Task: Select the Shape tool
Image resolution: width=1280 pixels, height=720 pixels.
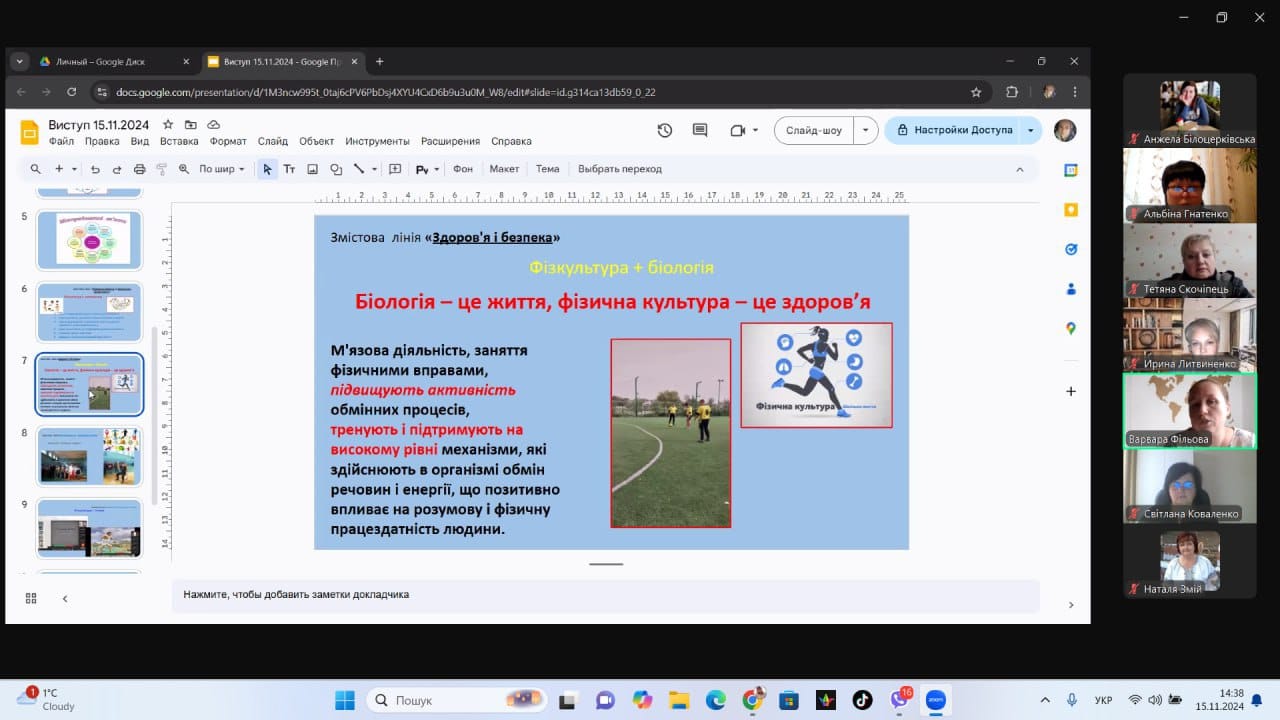Action: pyautogui.click(x=336, y=169)
